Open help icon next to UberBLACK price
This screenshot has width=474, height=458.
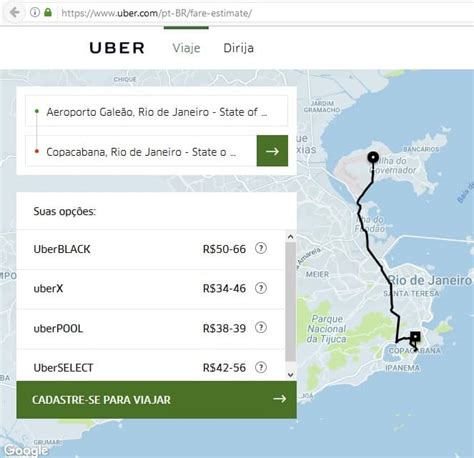coord(261,248)
